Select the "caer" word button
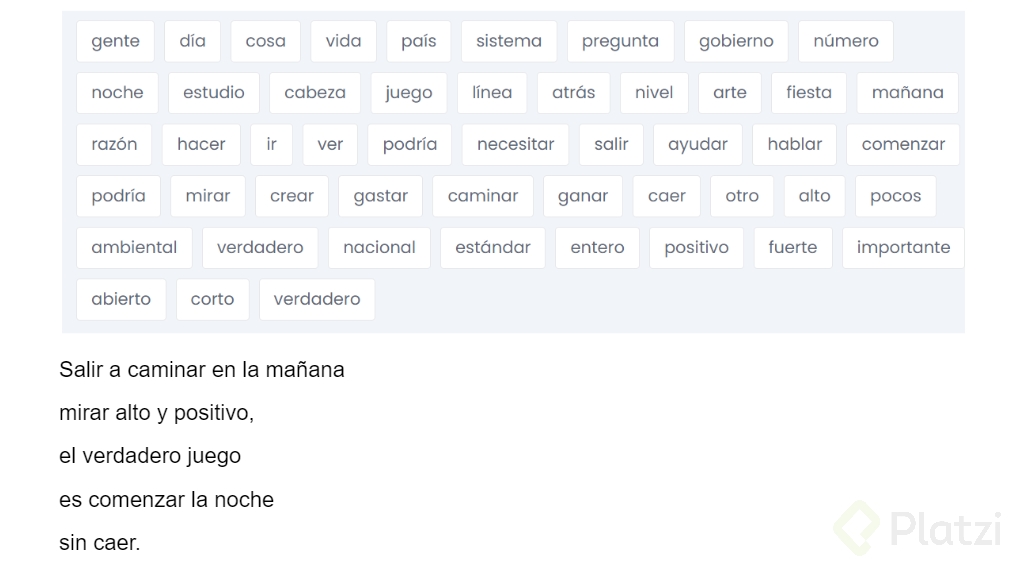1012x562 pixels. click(x=666, y=196)
